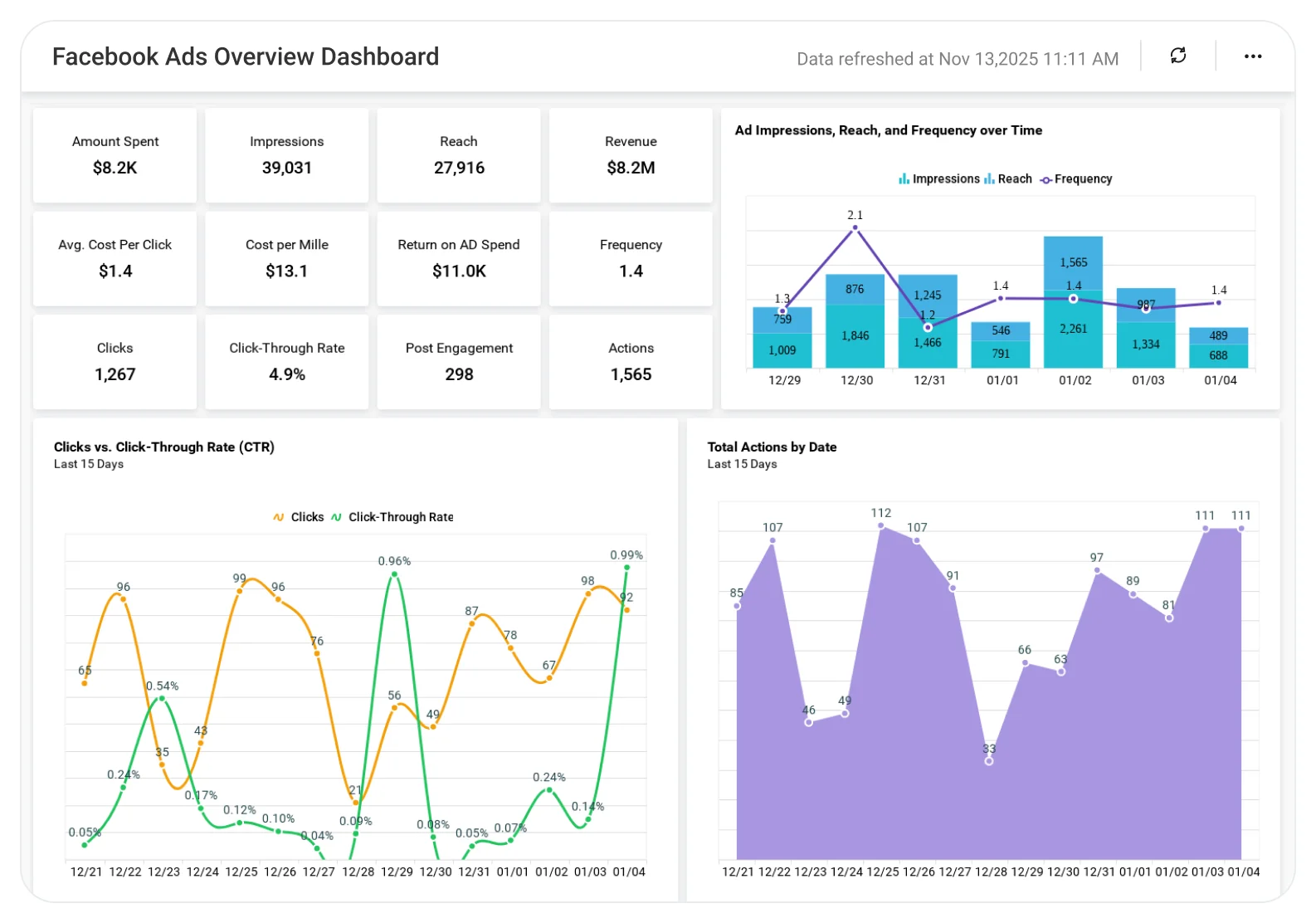
Task: Select the Impressions 39,031 card
Action: [287, 155]
